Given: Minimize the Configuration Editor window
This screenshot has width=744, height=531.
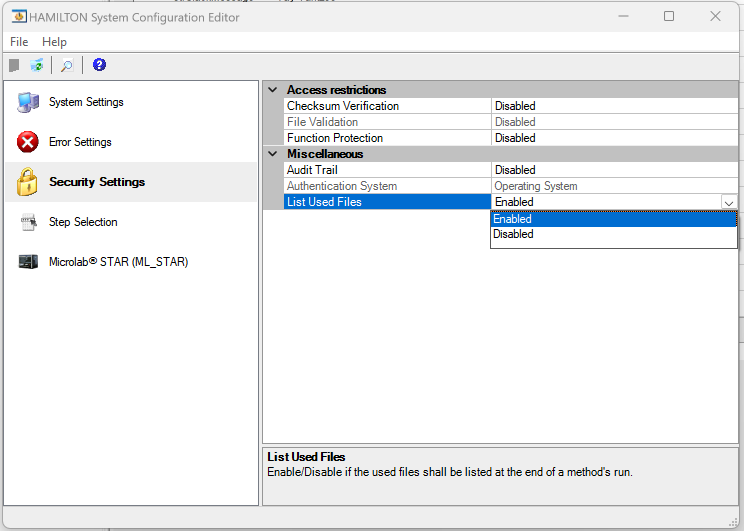Looking at the screenshot, I should point(623,16).
